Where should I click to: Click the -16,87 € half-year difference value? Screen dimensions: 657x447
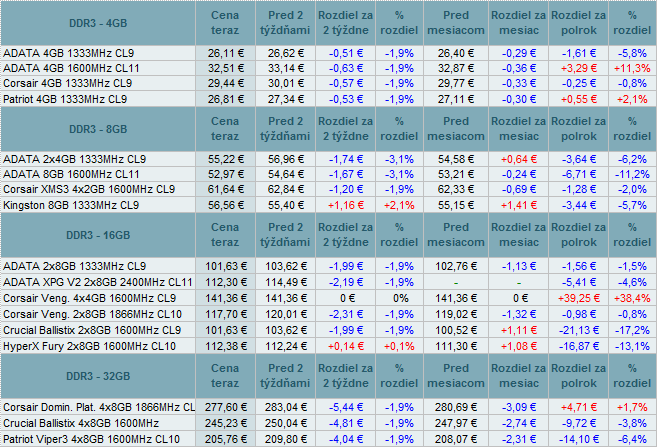coord(579,346)
